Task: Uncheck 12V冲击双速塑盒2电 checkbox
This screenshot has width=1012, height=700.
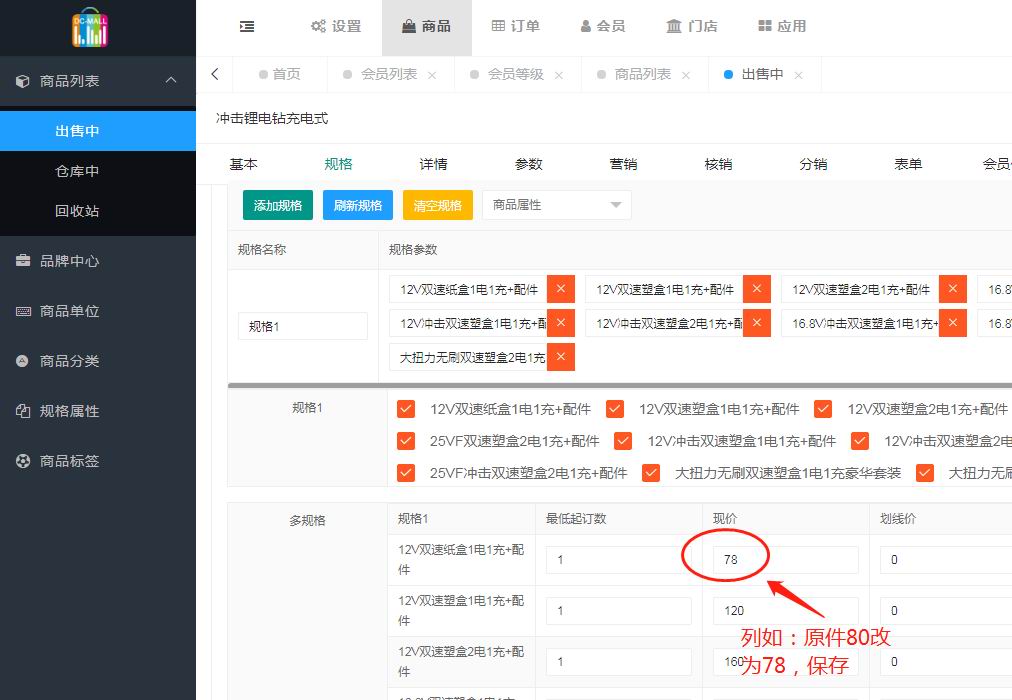Action: 860,441
